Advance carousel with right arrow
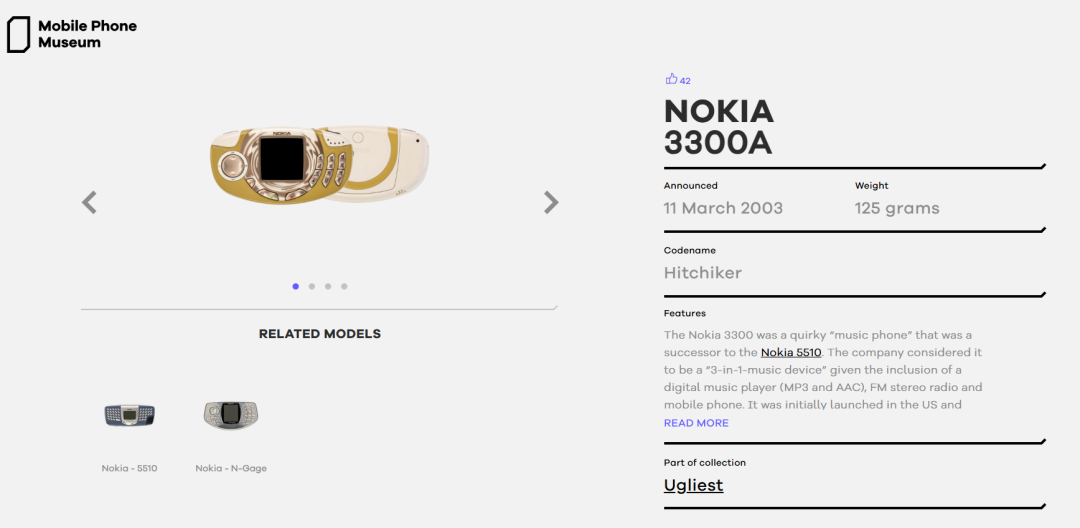Viewport: 1080px width, 528px height. point(551,202)
